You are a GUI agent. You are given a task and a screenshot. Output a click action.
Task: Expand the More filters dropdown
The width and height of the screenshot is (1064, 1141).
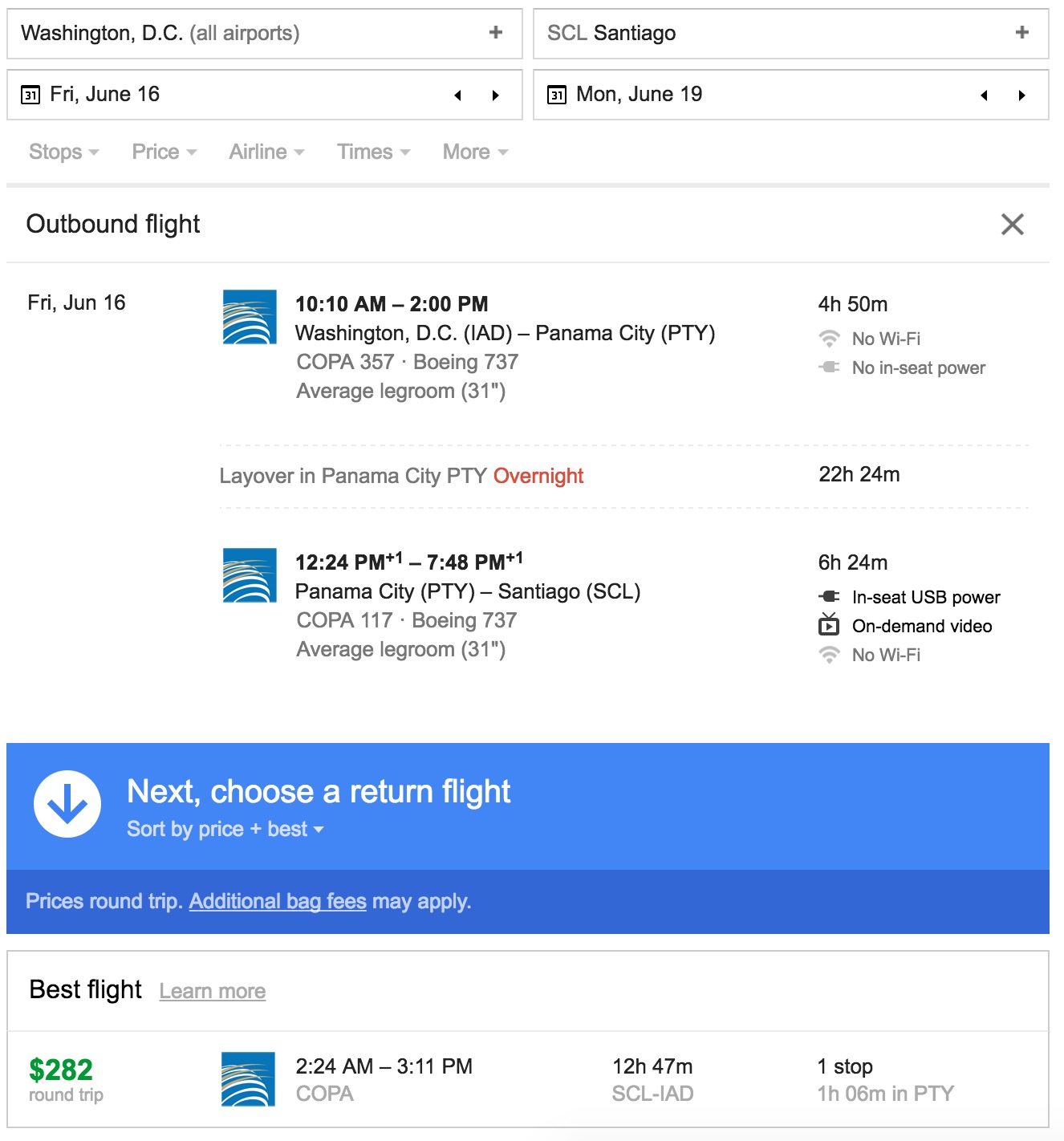coord(475,152)
